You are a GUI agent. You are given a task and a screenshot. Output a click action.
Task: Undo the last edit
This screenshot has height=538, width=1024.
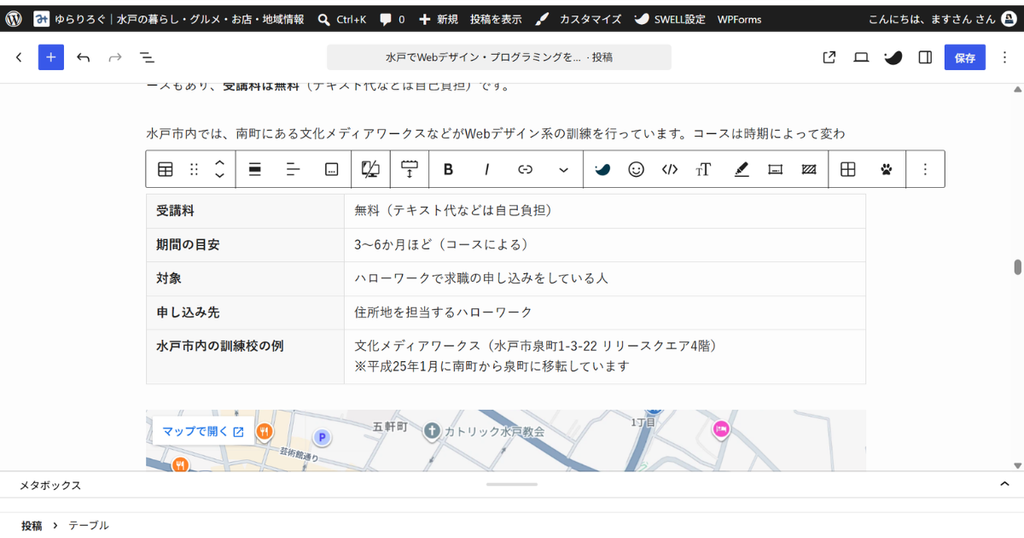pyautogui.click(x=83, y=57)
